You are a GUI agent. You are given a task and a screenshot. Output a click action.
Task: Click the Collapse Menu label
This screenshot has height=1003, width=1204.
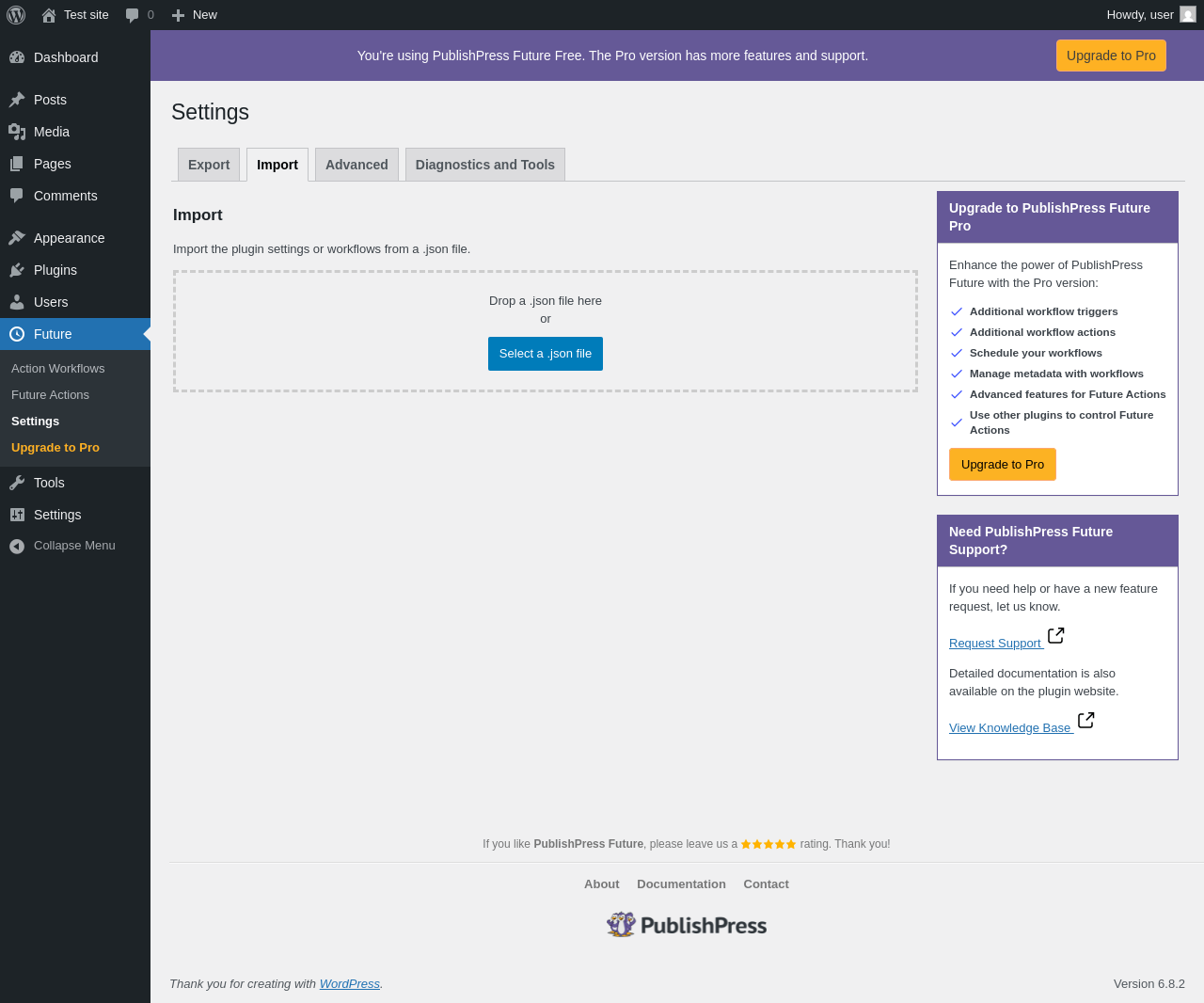pos(74,546)
